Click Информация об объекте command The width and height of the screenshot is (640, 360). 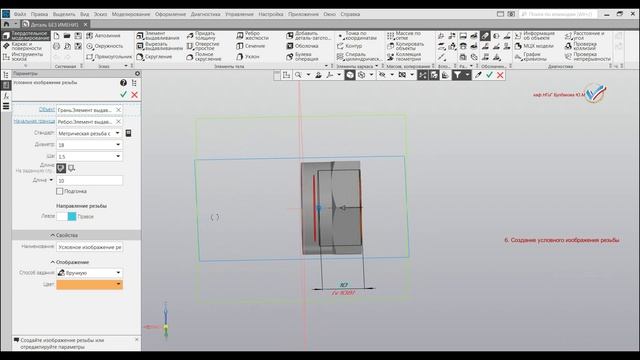pos(535,36)
